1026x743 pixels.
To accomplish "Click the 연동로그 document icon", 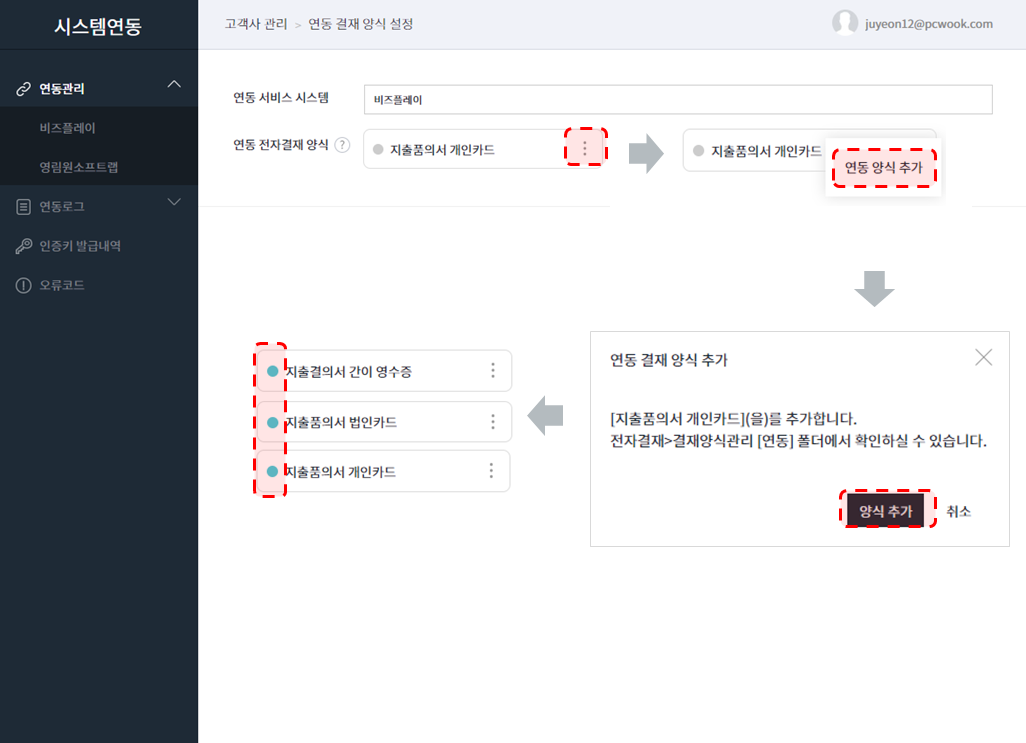I will coord(23,207).
